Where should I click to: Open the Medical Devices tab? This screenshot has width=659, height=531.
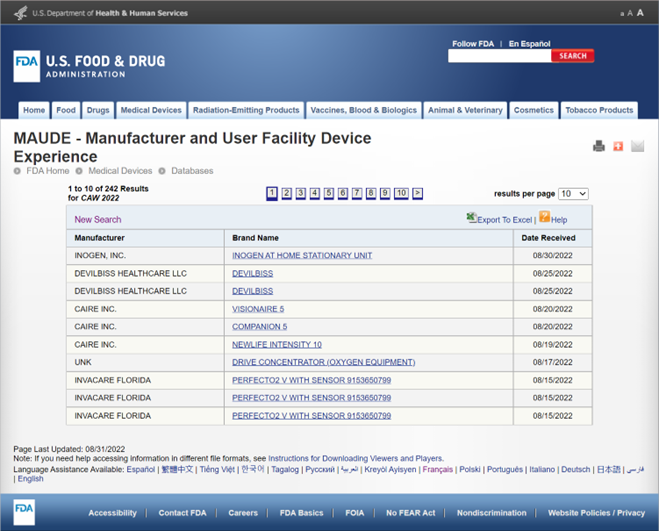tap(151, 110)
